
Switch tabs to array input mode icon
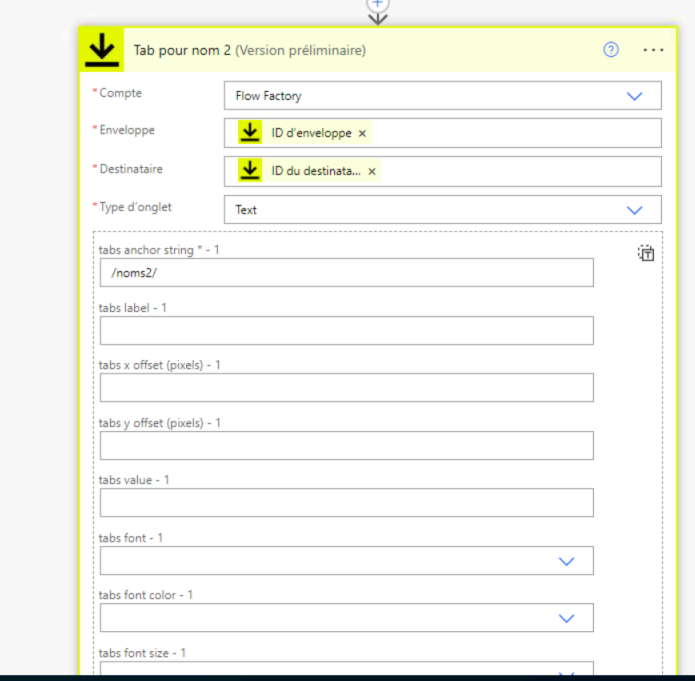(x=646, y=254)
